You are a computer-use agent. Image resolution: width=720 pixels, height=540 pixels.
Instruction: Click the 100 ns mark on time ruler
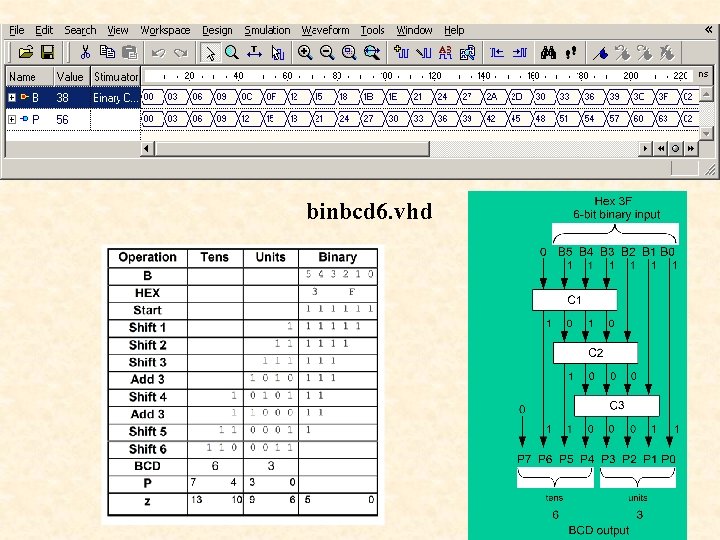pos(386,76)
